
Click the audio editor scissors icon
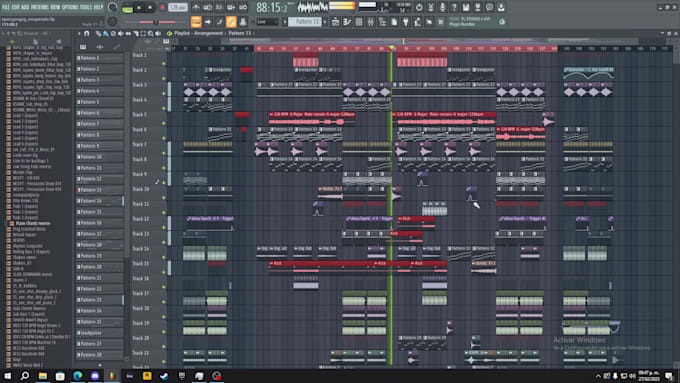click(431, 7)
